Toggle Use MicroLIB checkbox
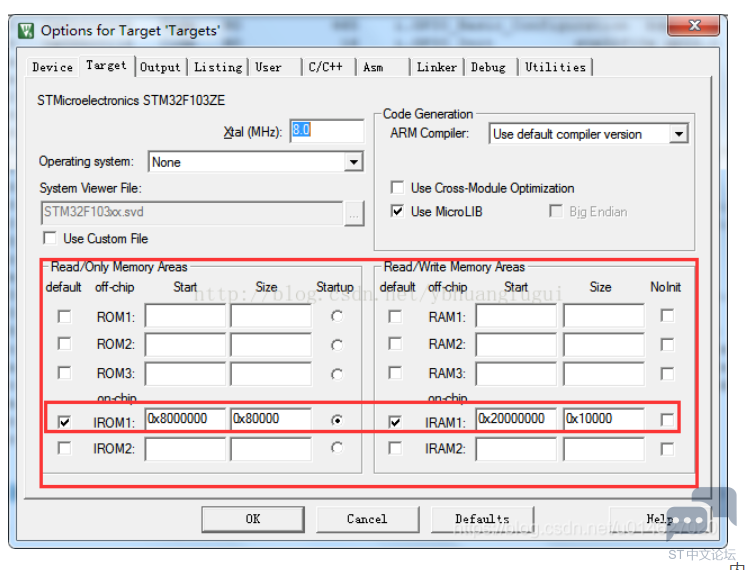 coord(397,211)
